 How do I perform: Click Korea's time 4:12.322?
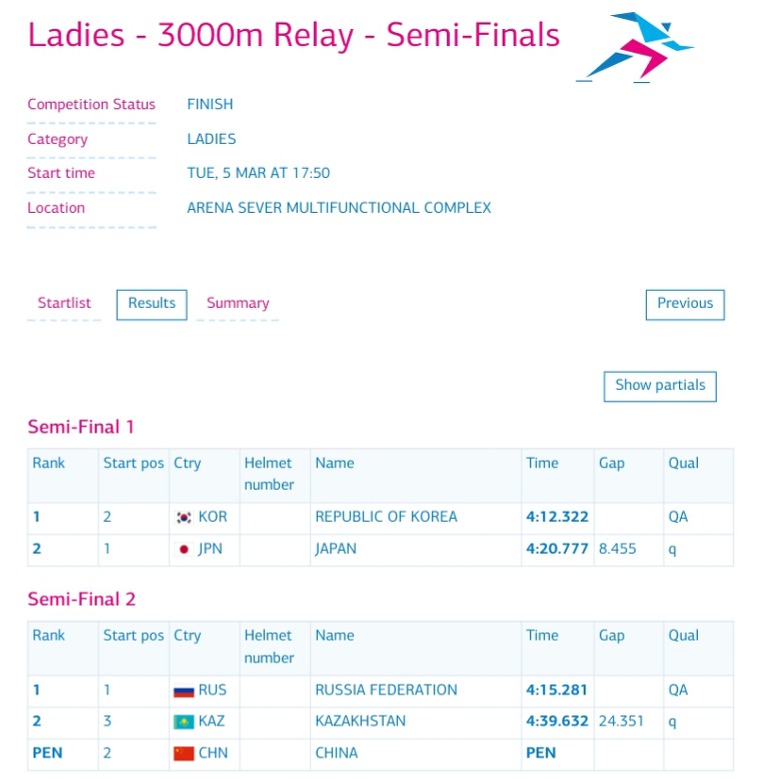(557, 517)
